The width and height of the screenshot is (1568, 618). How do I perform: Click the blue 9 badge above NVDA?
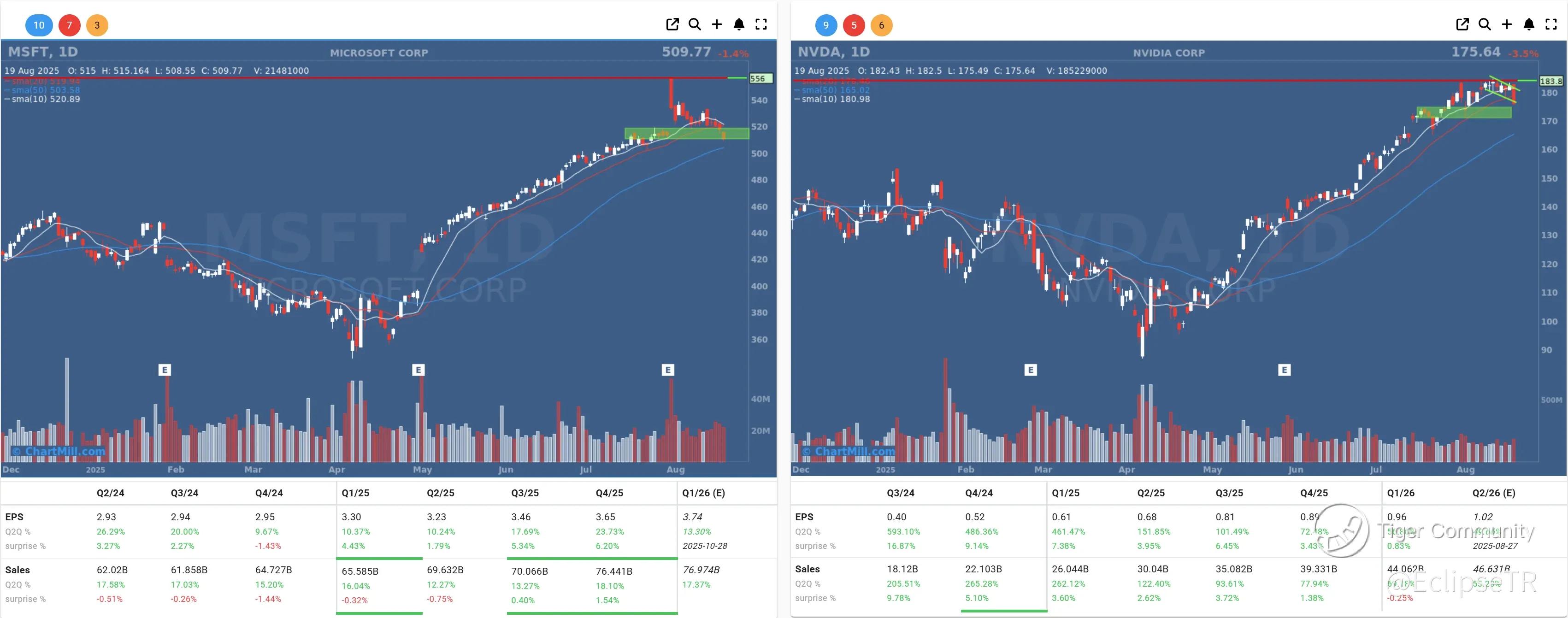pos(825,25)
